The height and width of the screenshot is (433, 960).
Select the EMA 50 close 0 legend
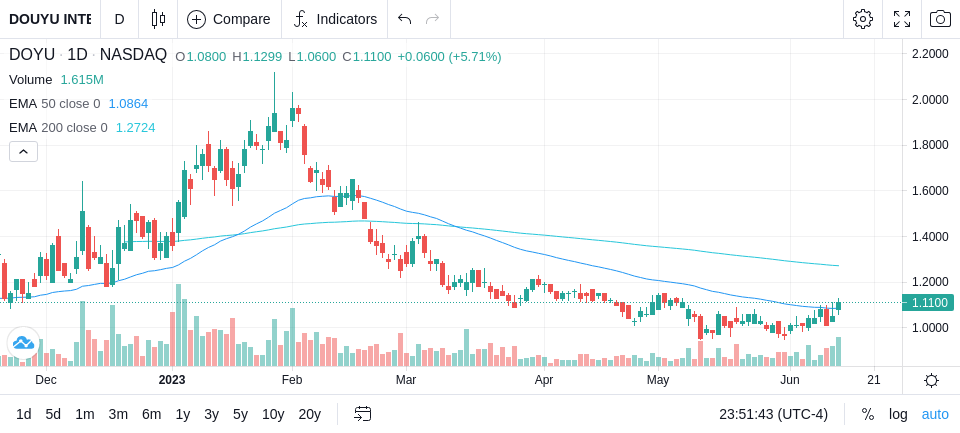54,104
